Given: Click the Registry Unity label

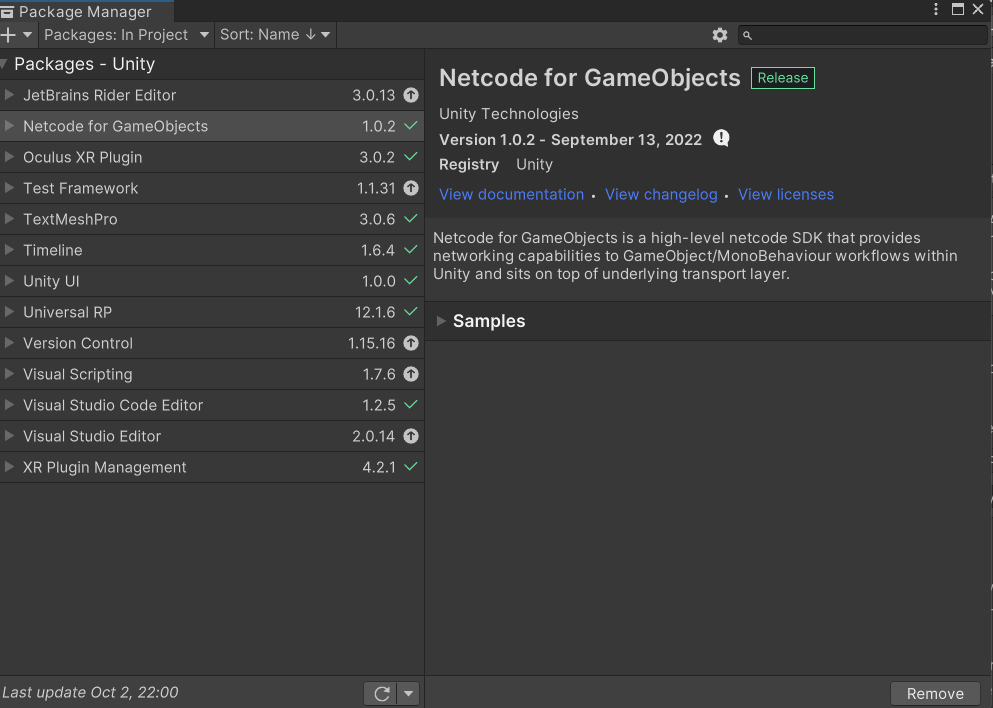Looking at the screenshot, I should pos(496,165).
